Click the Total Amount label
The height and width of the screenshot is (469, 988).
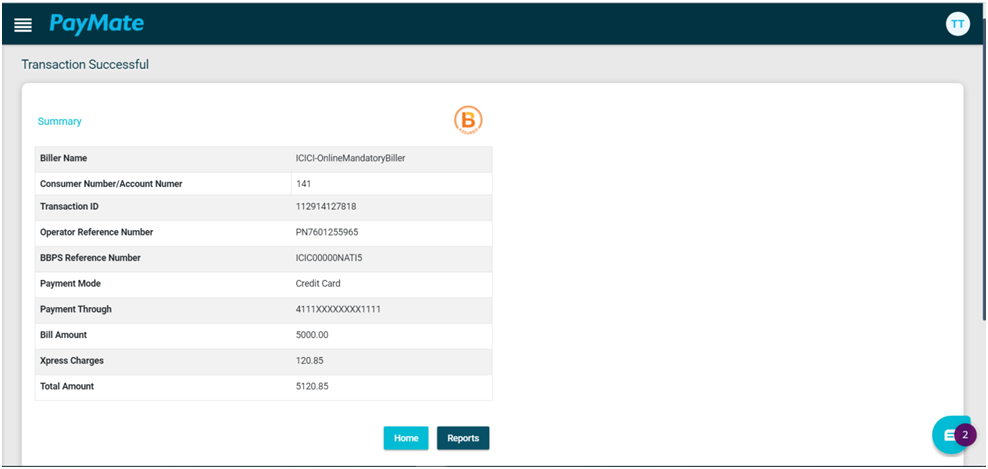[x=67, y=386]
